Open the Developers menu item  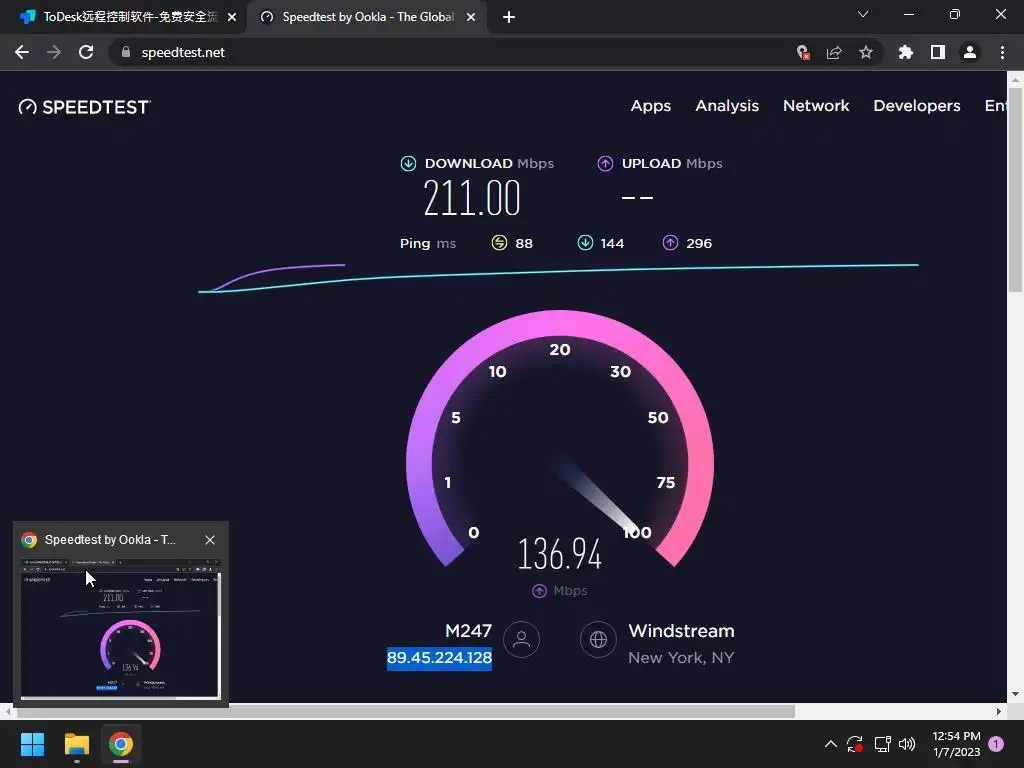pyautogui.click(x=917, y=106)
